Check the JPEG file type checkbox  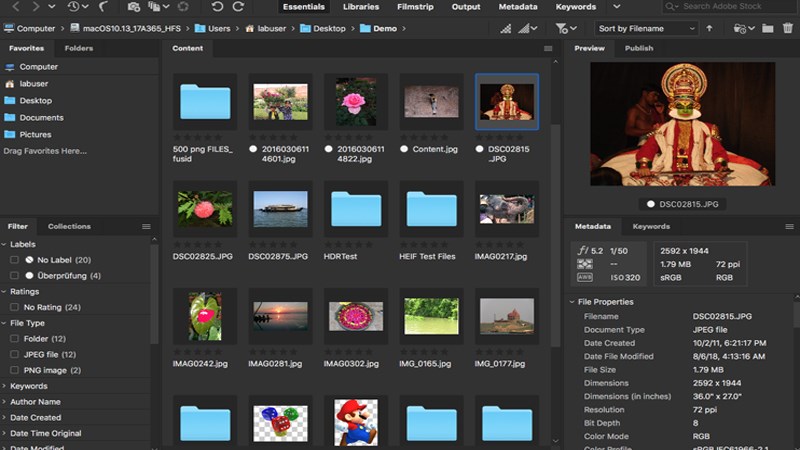[14, 355]
